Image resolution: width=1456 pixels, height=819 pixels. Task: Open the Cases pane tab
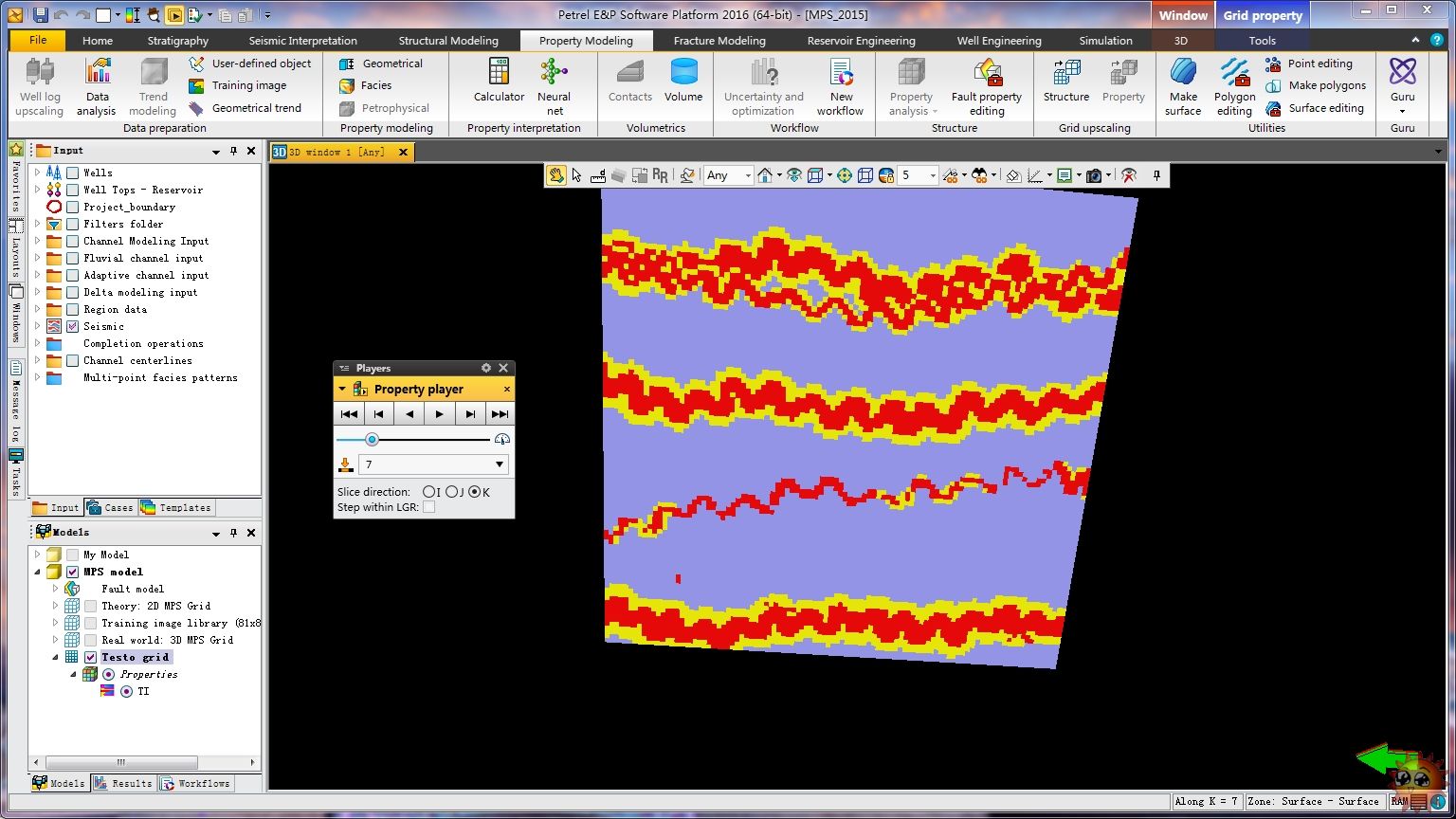point(110,507)
